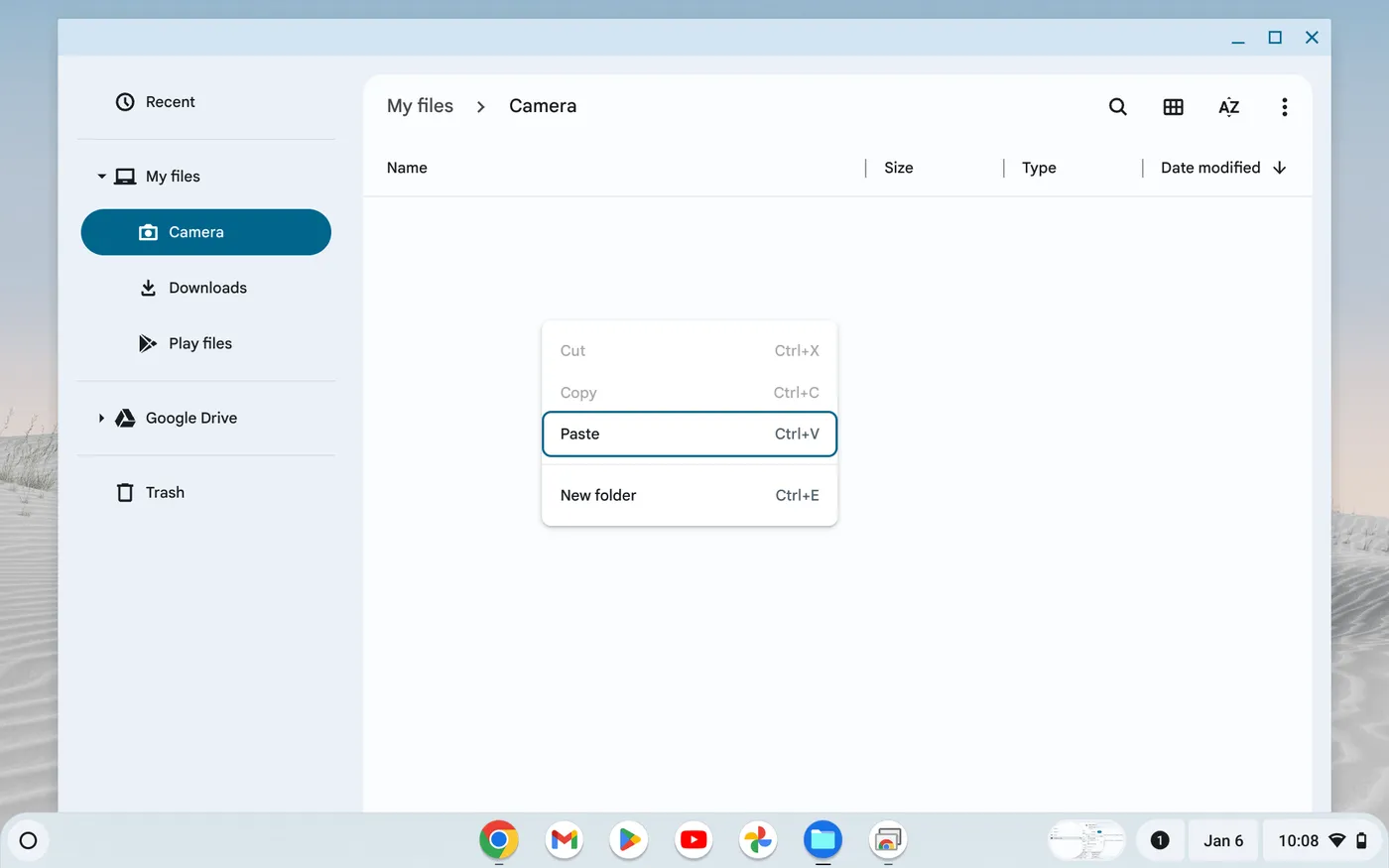The image size is (1389, 868).
Task: Open AZ sort options
Action: click(1228, 106)
